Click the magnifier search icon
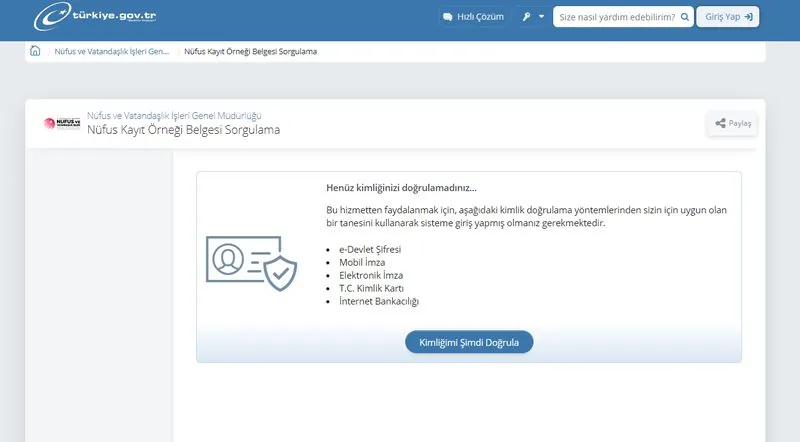Image resolution: width=800 pixels, height=442 pixels. (x=685, y=18)
